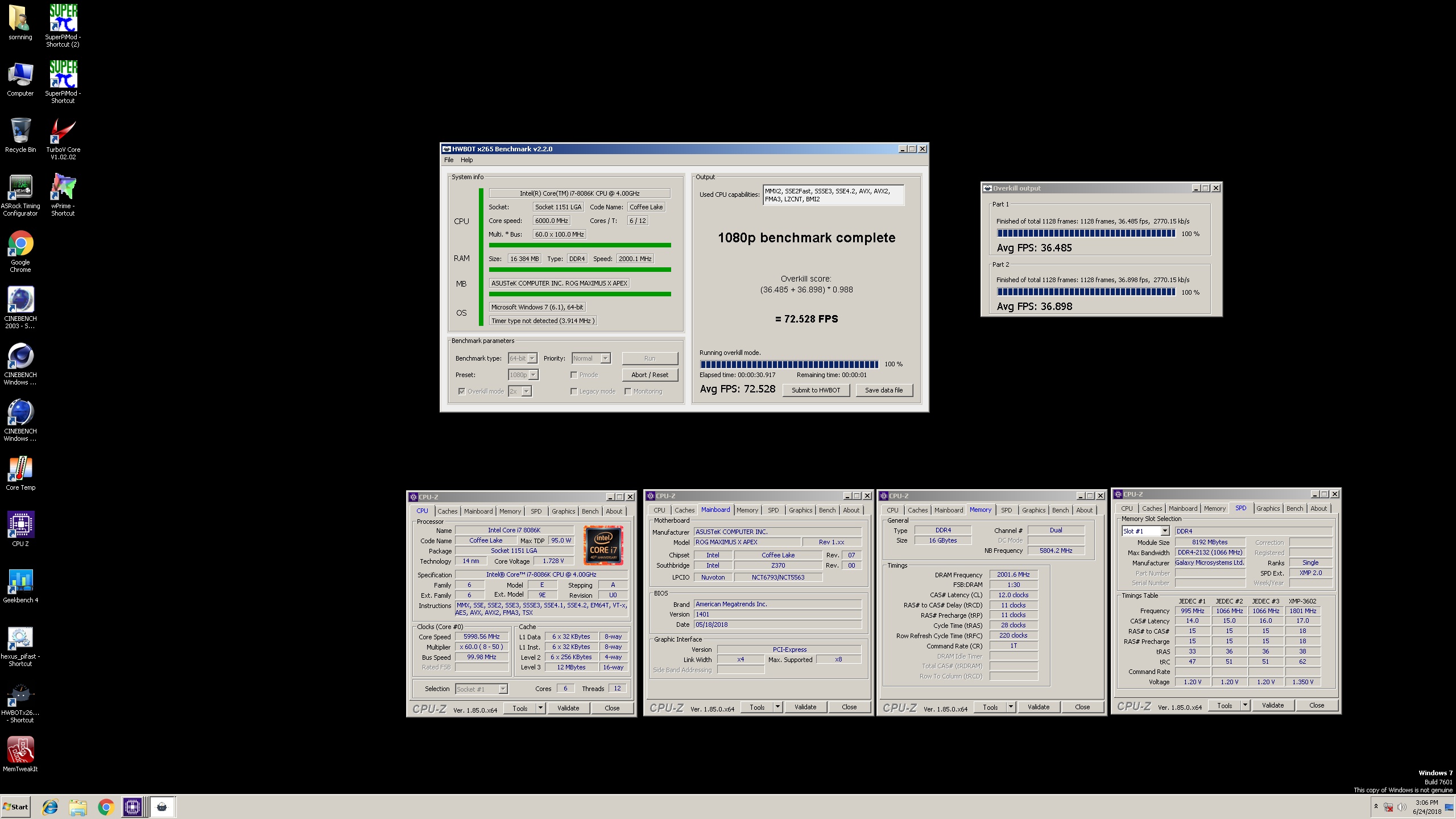Click the Core speed 6000.0 MHz field
Viewport: 1456px width, 819px height.
[x=552, y=221]
